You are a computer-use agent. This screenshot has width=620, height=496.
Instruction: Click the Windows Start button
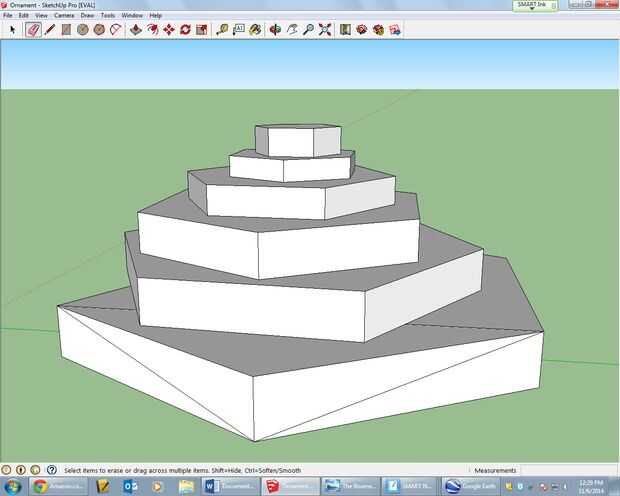coord(12,486)
